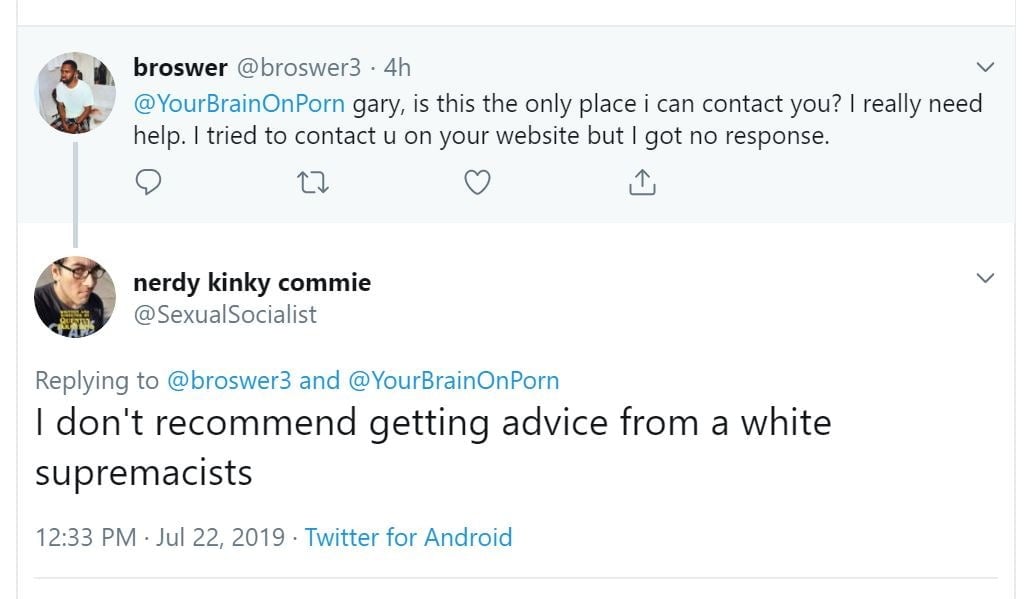This screenshot has height=599, width=1036.
Task: Click nerdy kinky commie display name
Action: [x=252, y=283]
